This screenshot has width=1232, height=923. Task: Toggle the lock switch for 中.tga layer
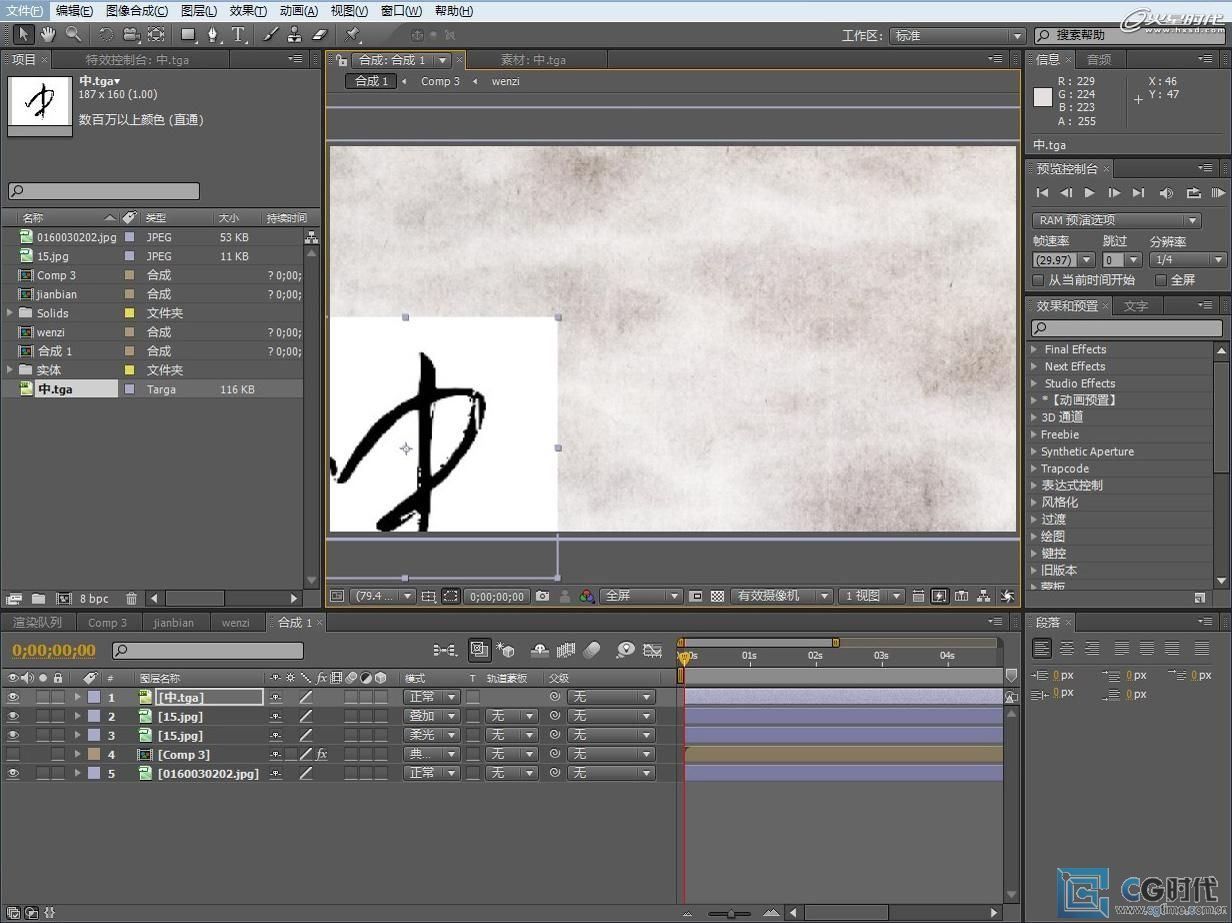58,697
